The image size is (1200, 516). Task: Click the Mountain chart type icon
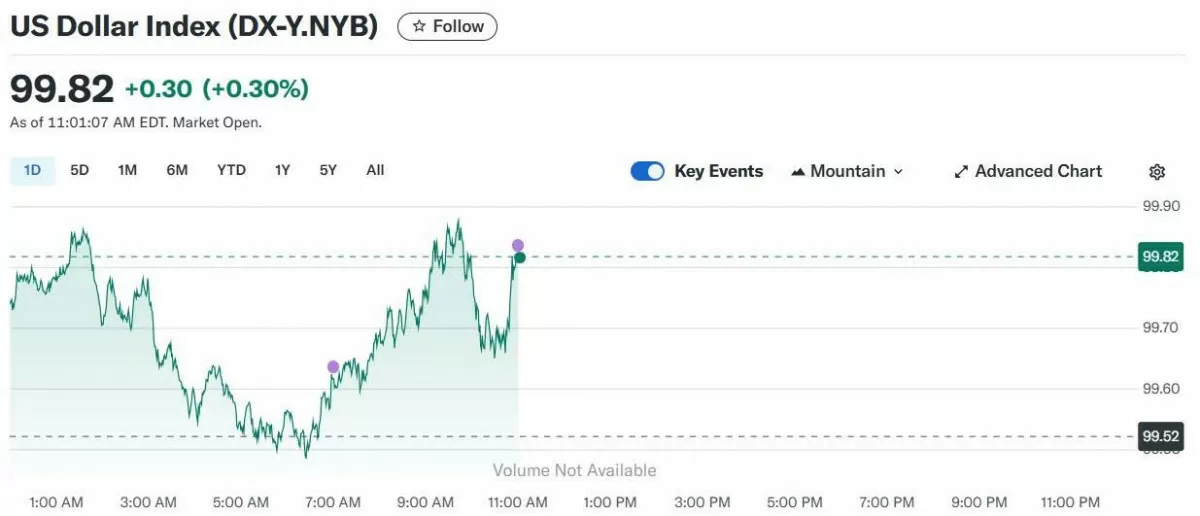(x=798, y=172)
